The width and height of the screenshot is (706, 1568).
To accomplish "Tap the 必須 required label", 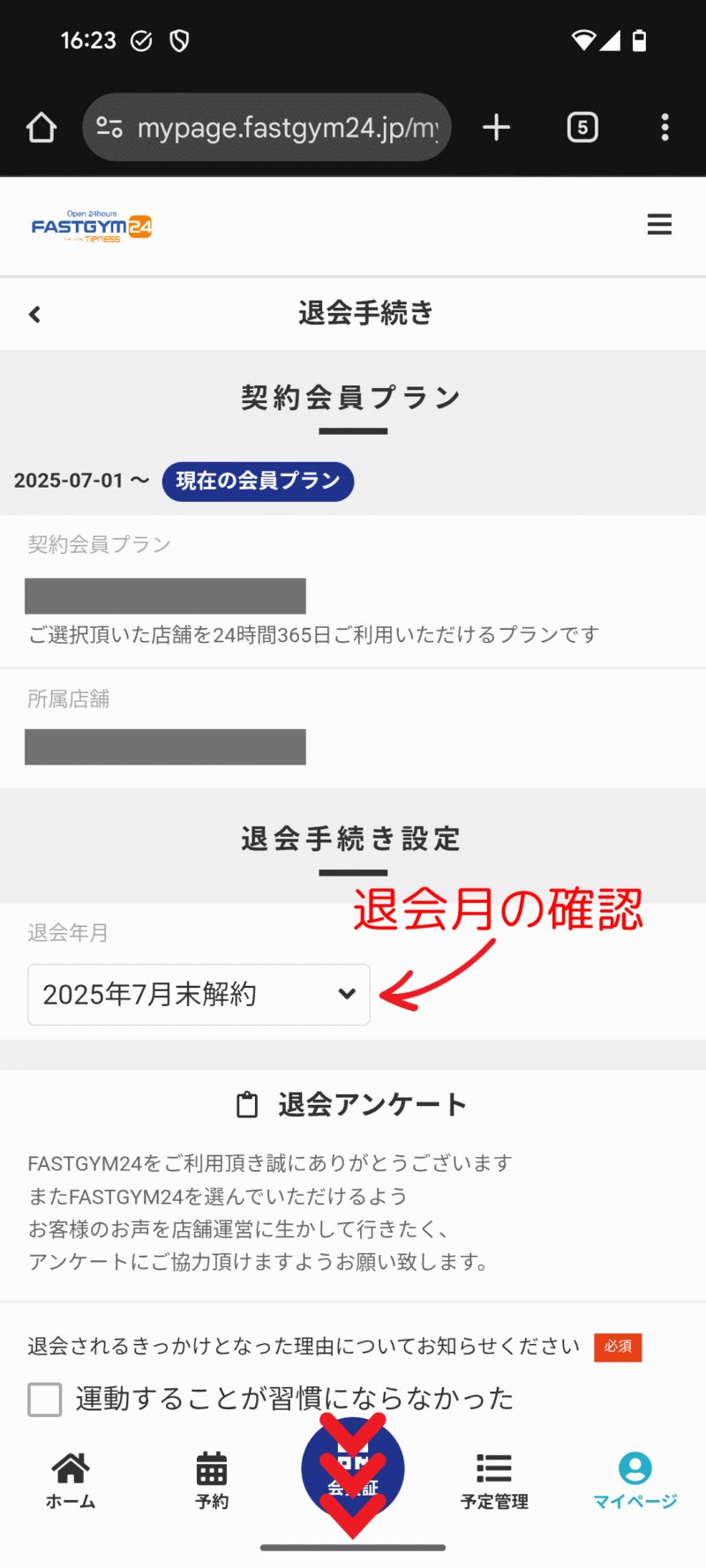I will pyautogui.click(x=618, y=1347).
